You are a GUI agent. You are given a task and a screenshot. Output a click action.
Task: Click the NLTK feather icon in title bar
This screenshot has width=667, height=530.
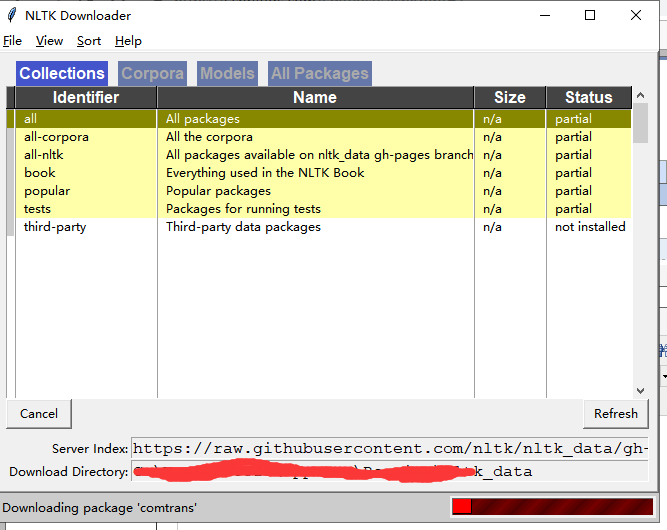click(12, 15)
